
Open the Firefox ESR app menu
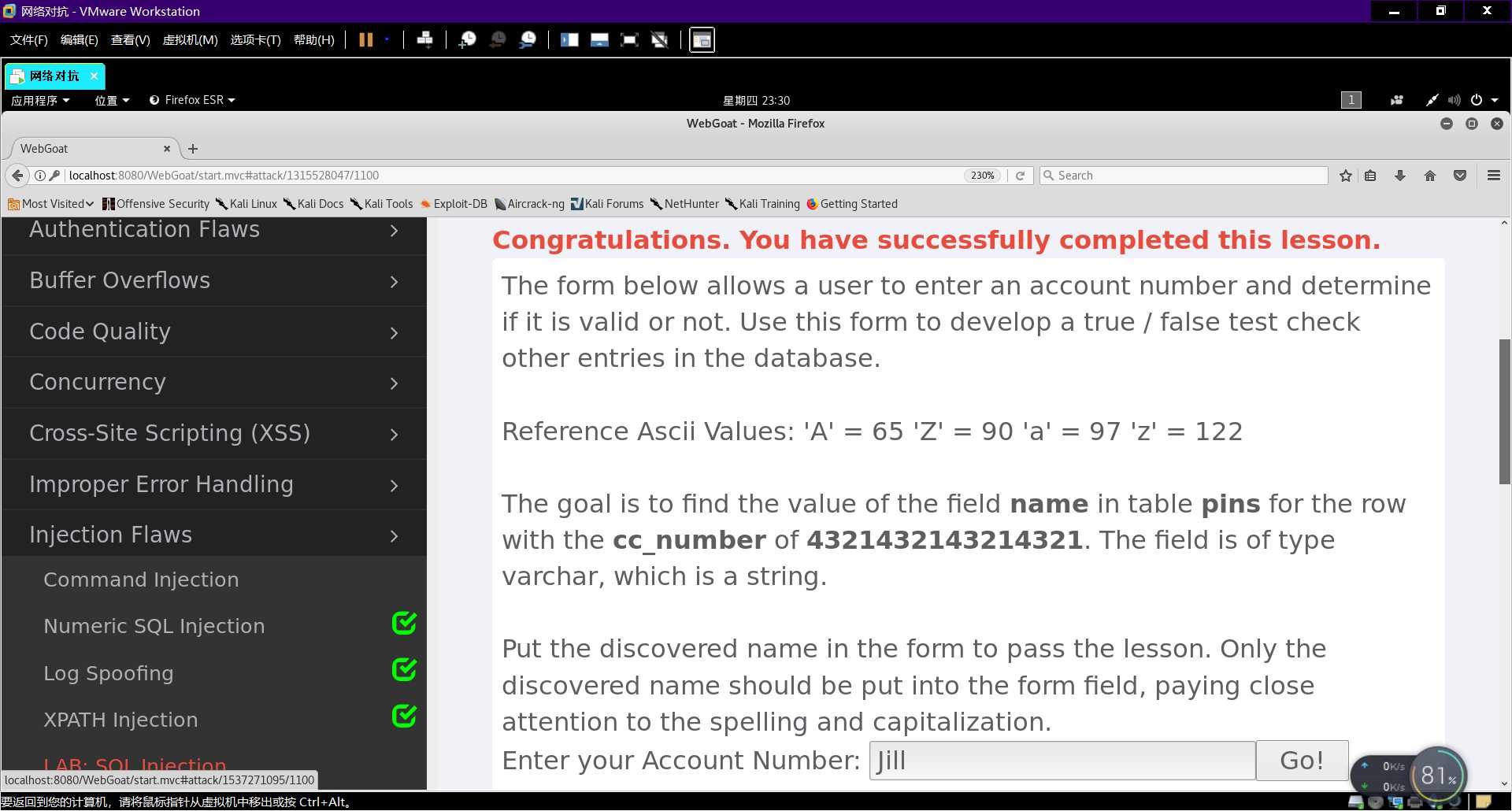[x=192, y=100]
